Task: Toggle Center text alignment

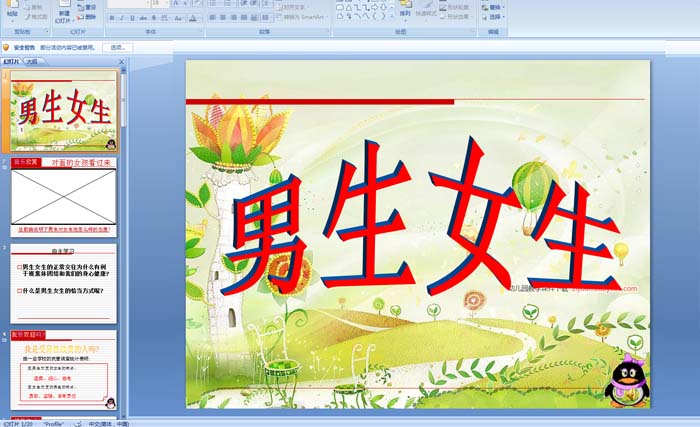Action: [x=223, y=18]
